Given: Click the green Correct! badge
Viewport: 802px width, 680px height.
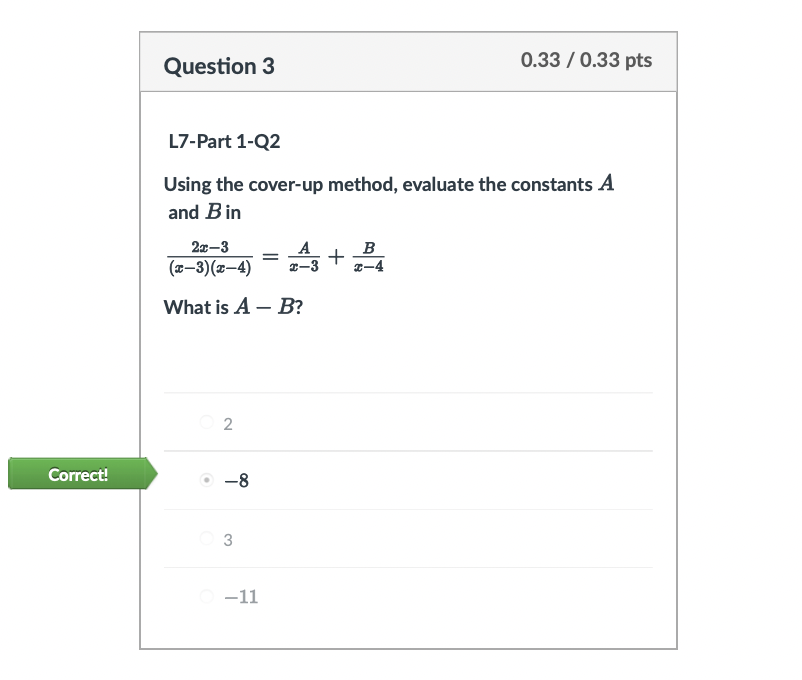Looking at the screenshot, I should click(80, 474).
